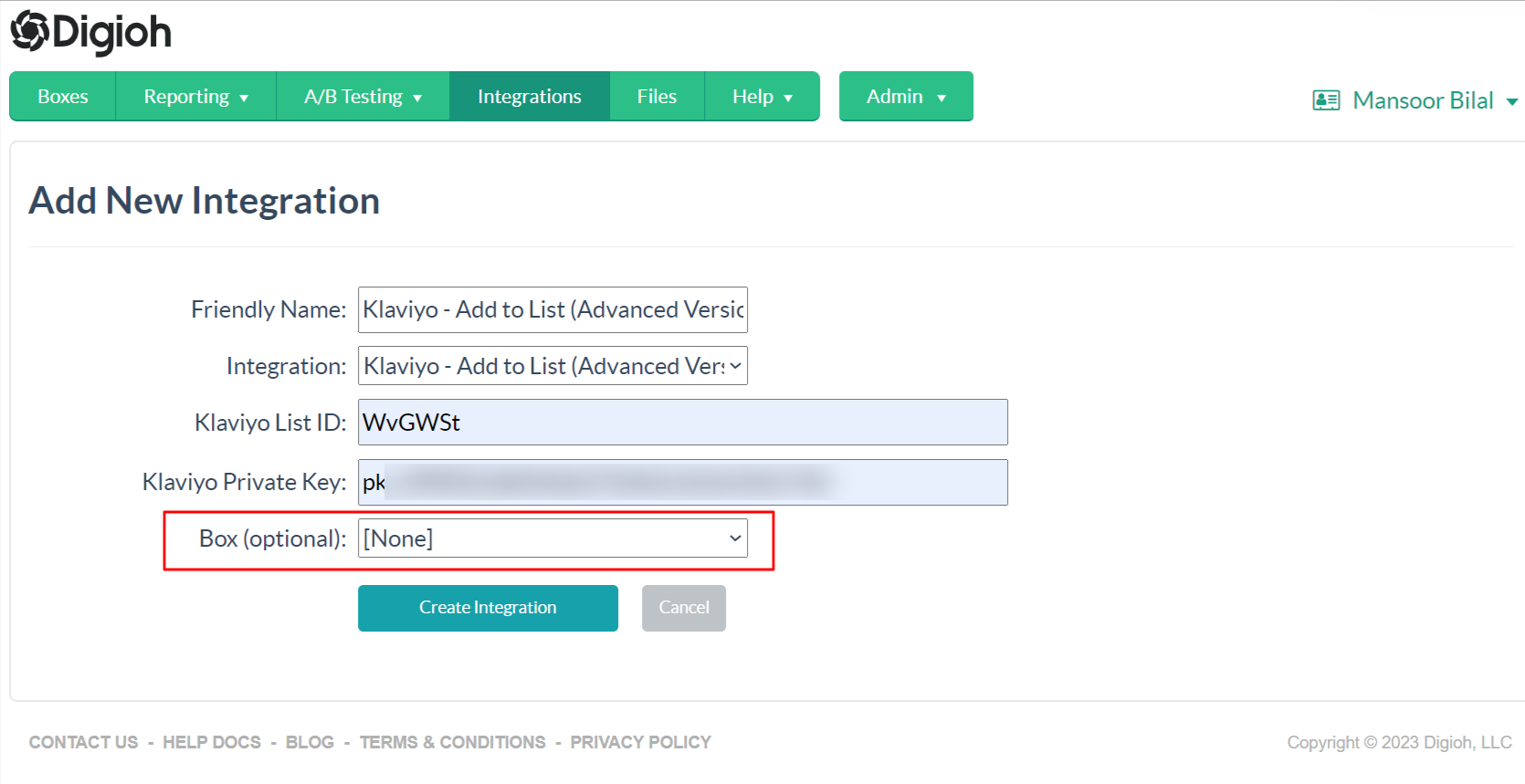The width and height of the screenshot is (1525, 784).
Task: Expand the Help dropdown menu
Action: click(x=762, y=96)
